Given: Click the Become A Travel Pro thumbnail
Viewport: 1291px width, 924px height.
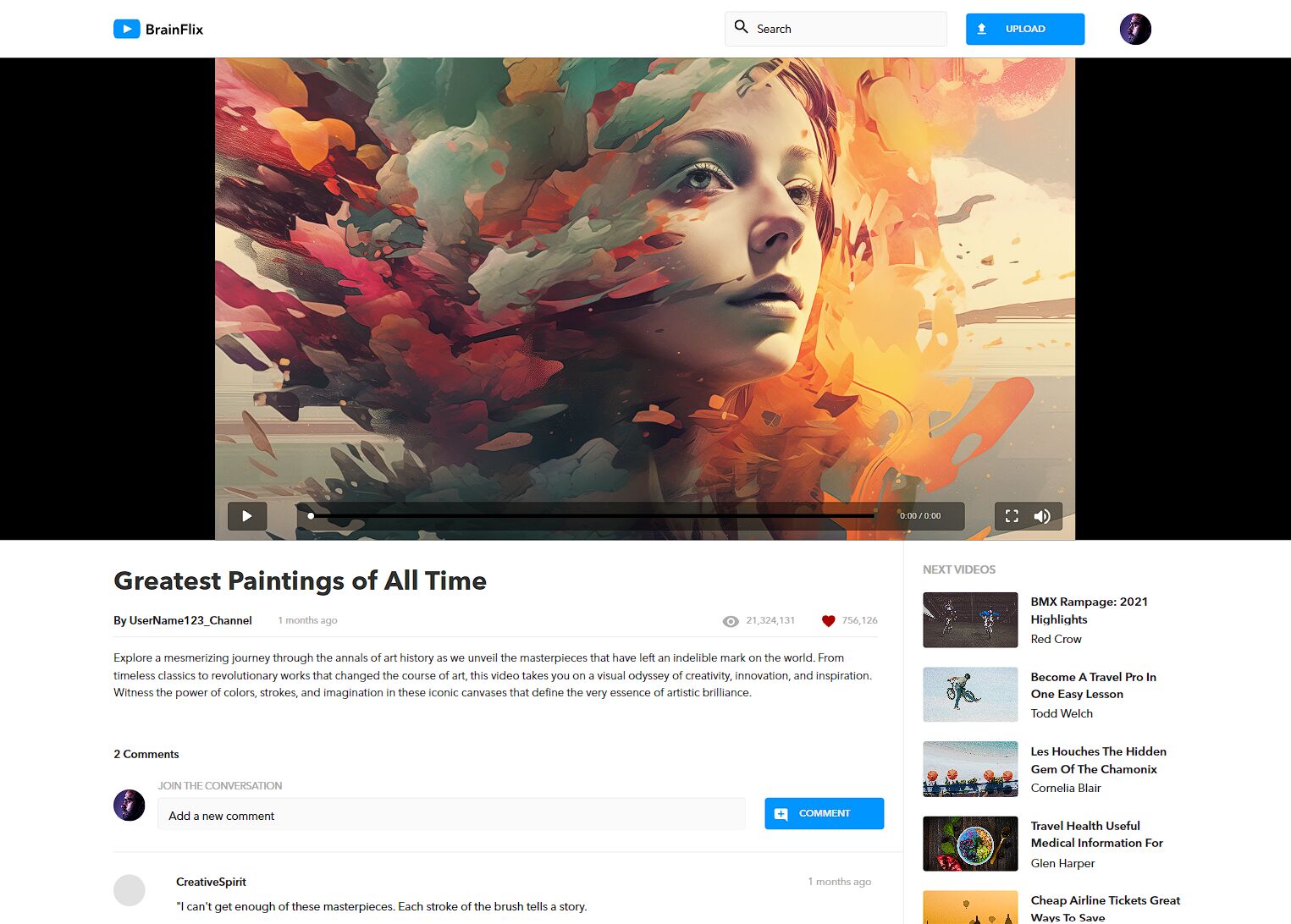Looking at the screenshot, I should tap(970, 694).
